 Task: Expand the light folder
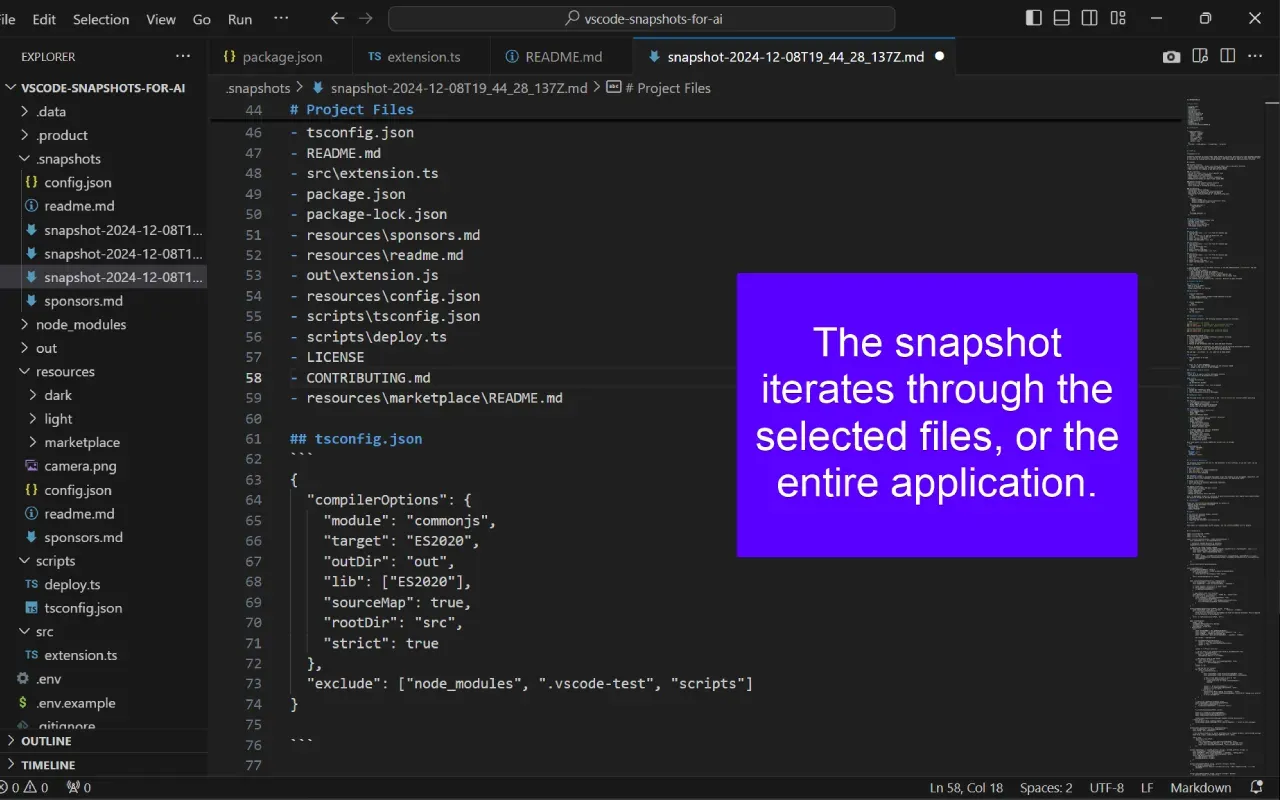pyautogui.click(x=57, y=419)
